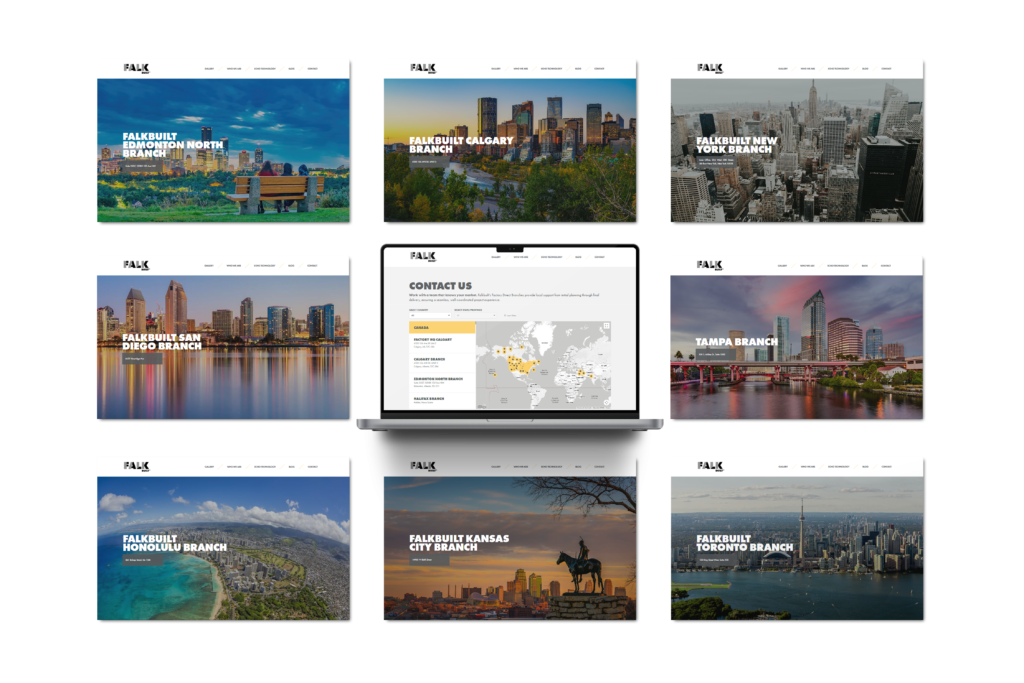The image size is (1024, 683).
Task: Click the address button under New York Branch title
Action: click(x=717, y=161)
